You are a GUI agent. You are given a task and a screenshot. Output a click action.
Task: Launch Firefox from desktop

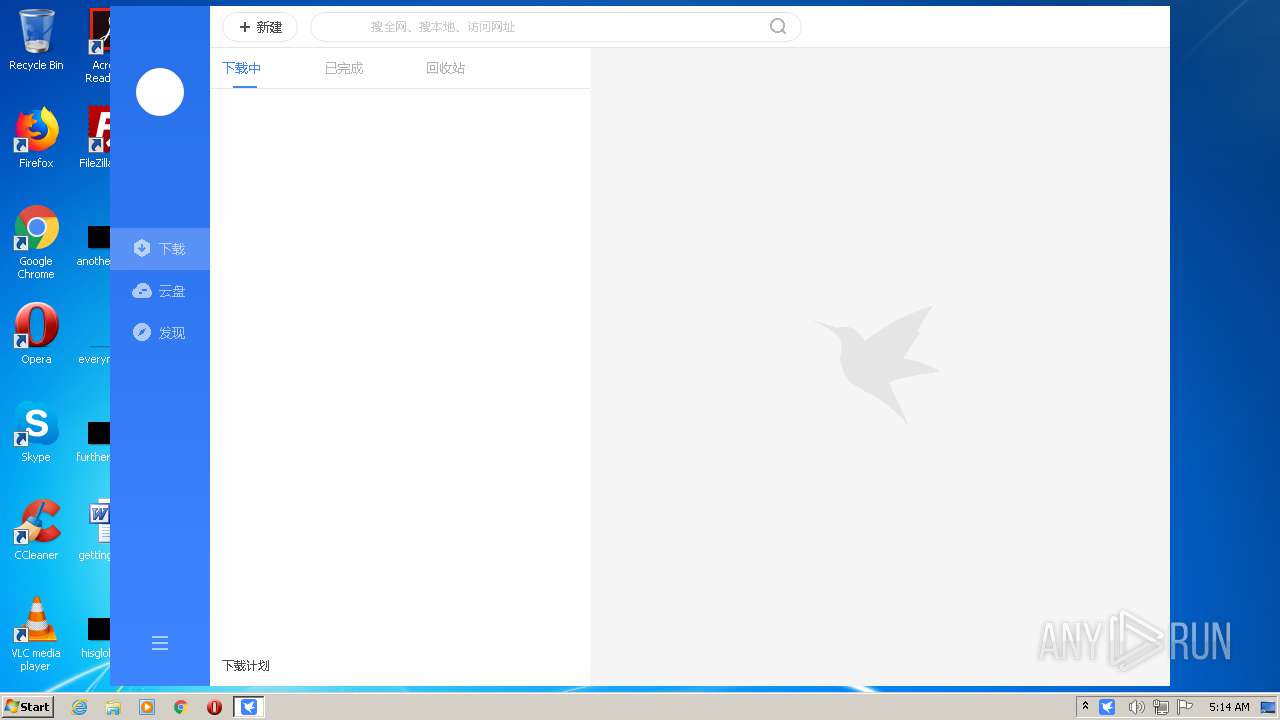(36, 138)
